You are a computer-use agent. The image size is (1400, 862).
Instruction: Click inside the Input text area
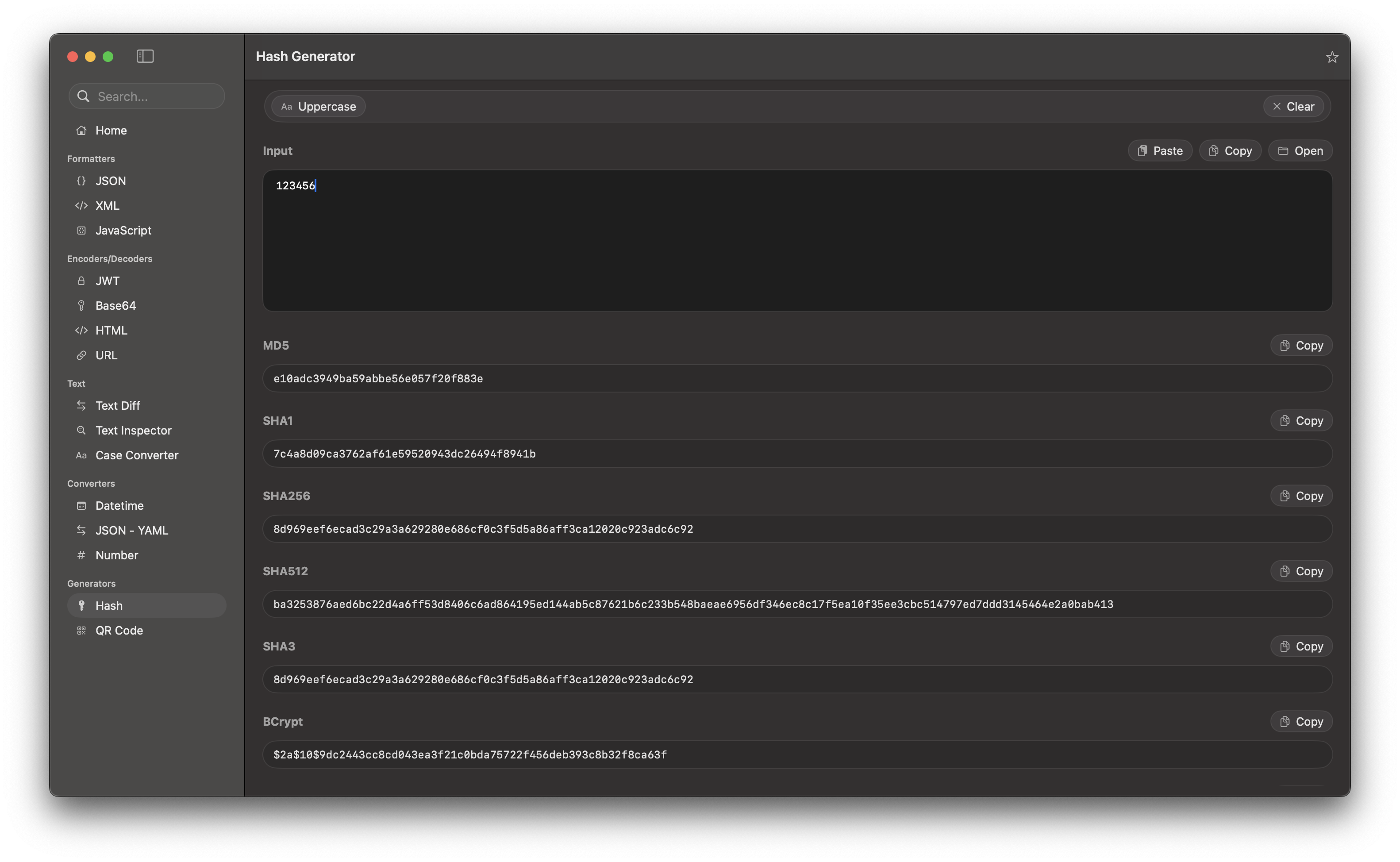(x=797, y=245)
